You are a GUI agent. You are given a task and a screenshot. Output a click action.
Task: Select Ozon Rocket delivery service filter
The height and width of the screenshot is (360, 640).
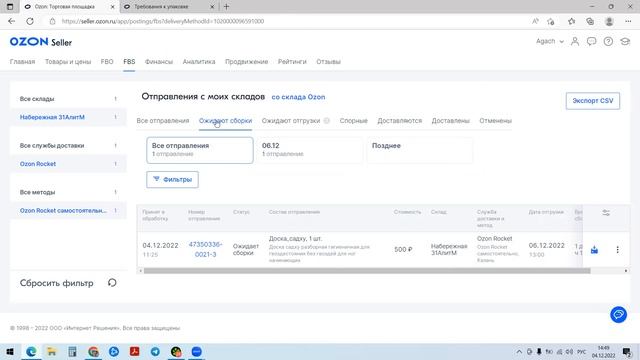coord(68,164)
